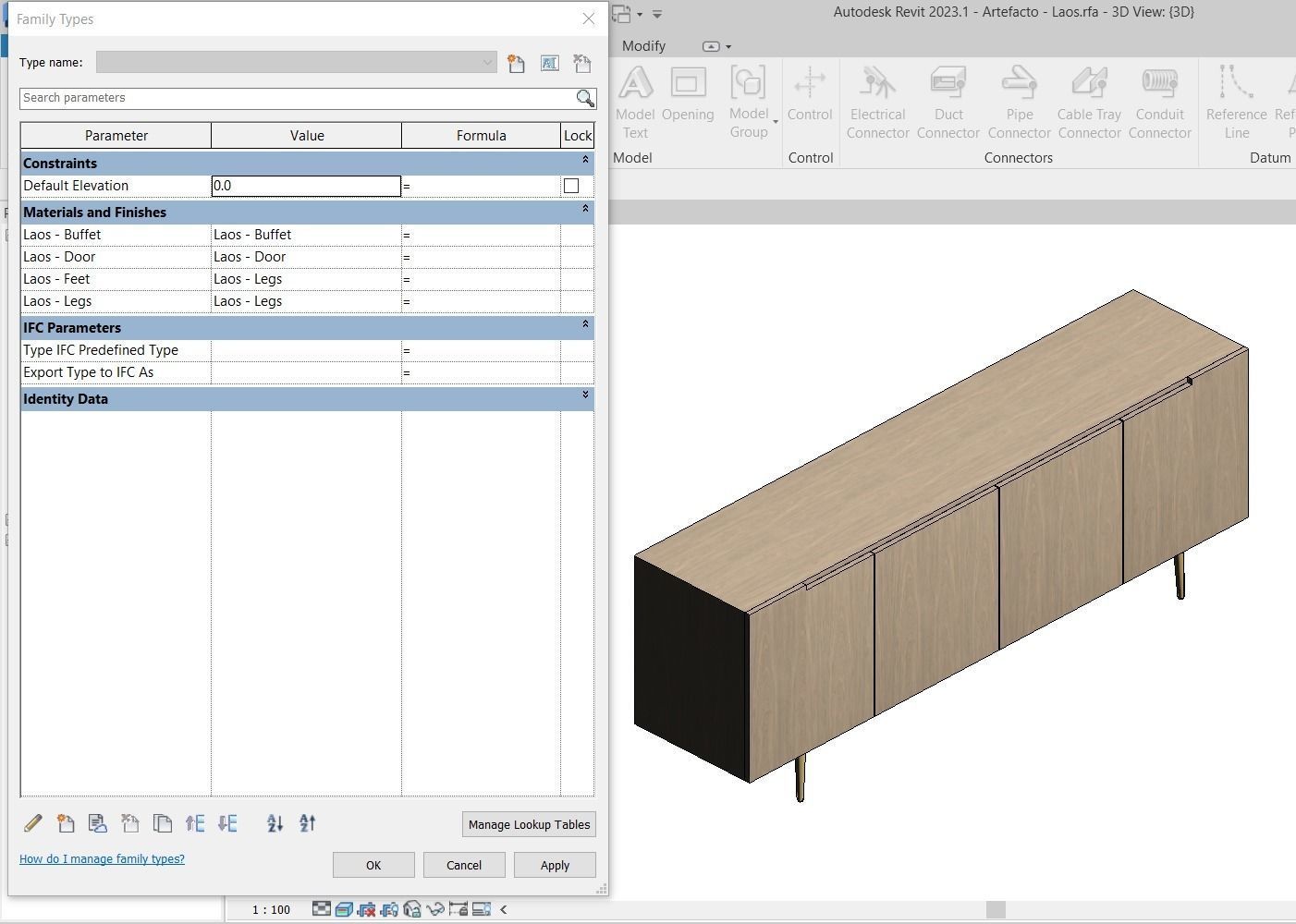Screen dimensions: 1296x924
Task: Click the view bar collapse chevron
Action: click(504, 909)
